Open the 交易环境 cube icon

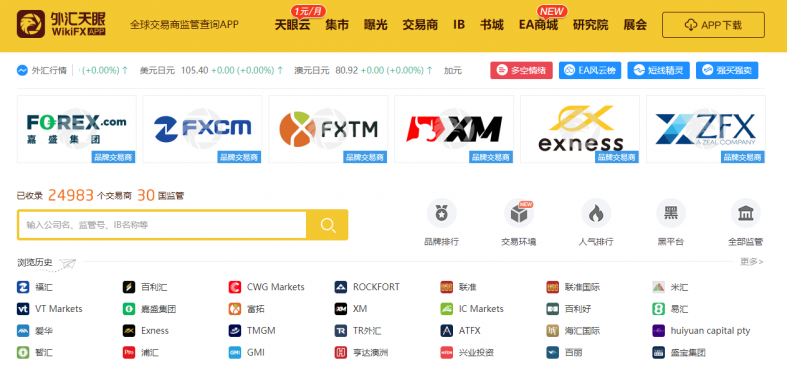[518, 213]
